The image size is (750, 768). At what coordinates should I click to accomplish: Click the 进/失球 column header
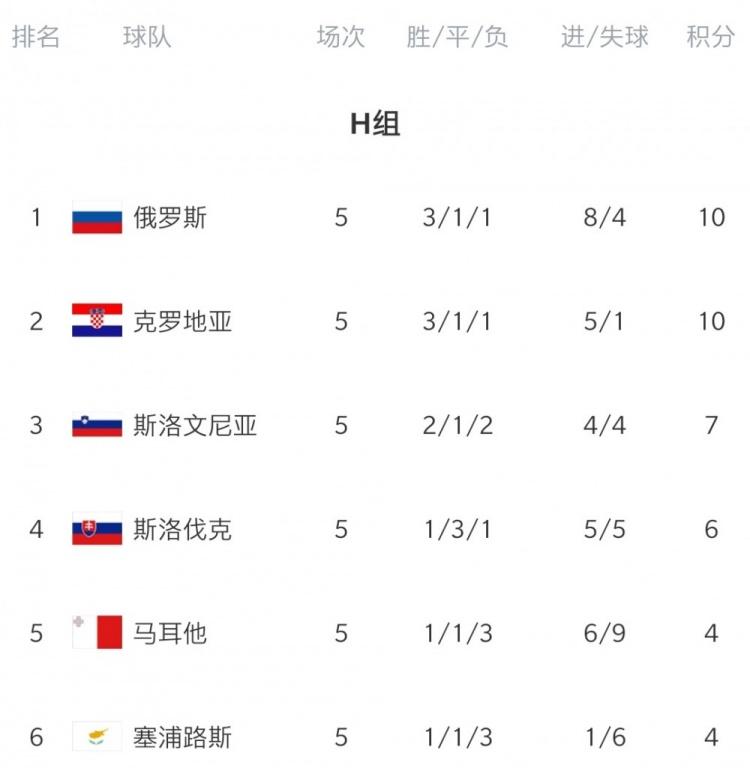pos(604,37)
